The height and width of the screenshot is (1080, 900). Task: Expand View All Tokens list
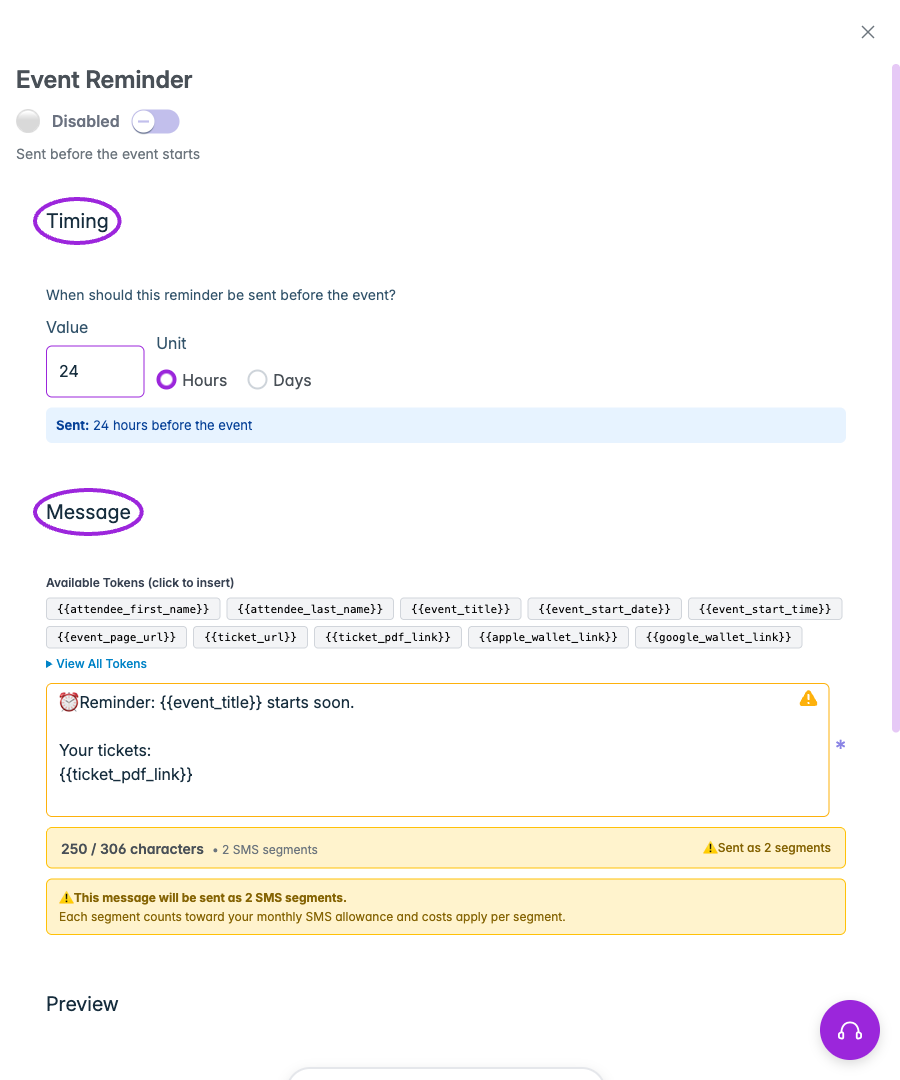pyautogui.click(x=96, y=664)
